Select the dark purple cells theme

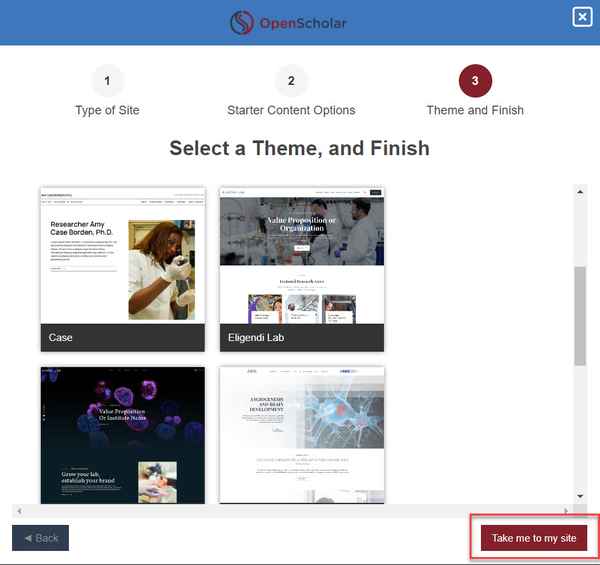point(122,435)
